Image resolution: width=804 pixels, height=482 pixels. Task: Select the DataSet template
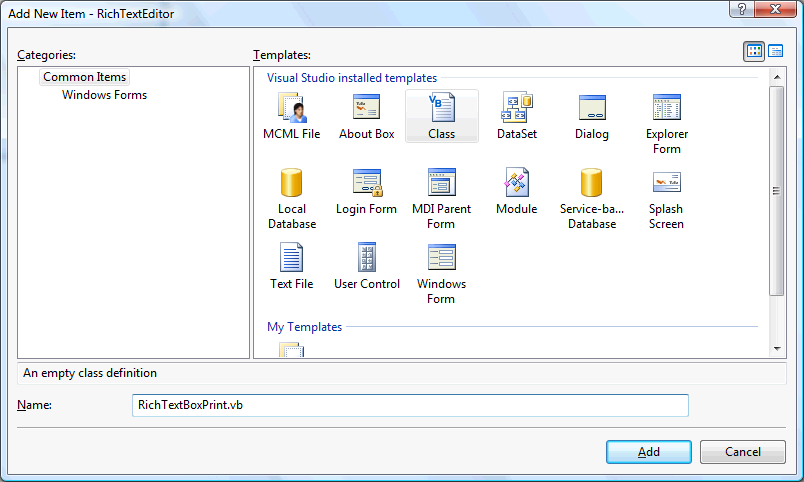click(516, 116)
